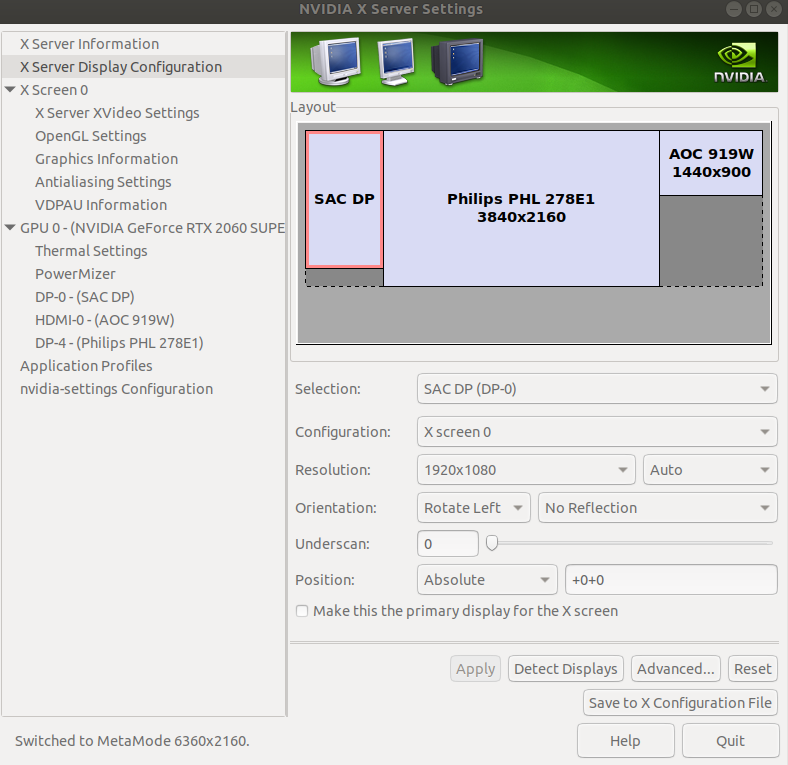Viewport: 788px width, 765px height.
Task: Open X Server Information page
Action: coord(89,44)
